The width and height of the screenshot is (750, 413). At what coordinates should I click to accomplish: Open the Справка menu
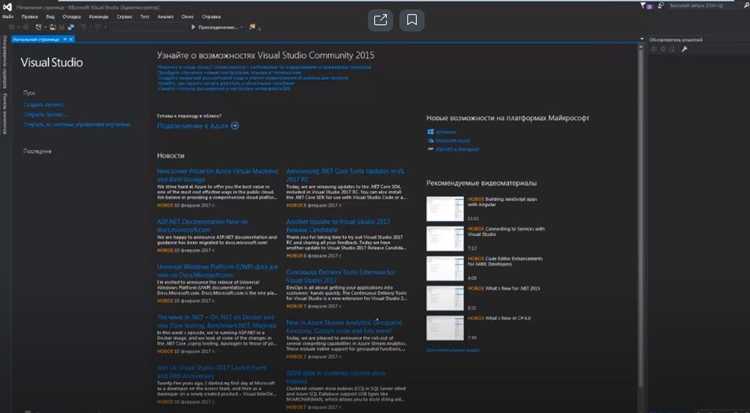[211, 17]
